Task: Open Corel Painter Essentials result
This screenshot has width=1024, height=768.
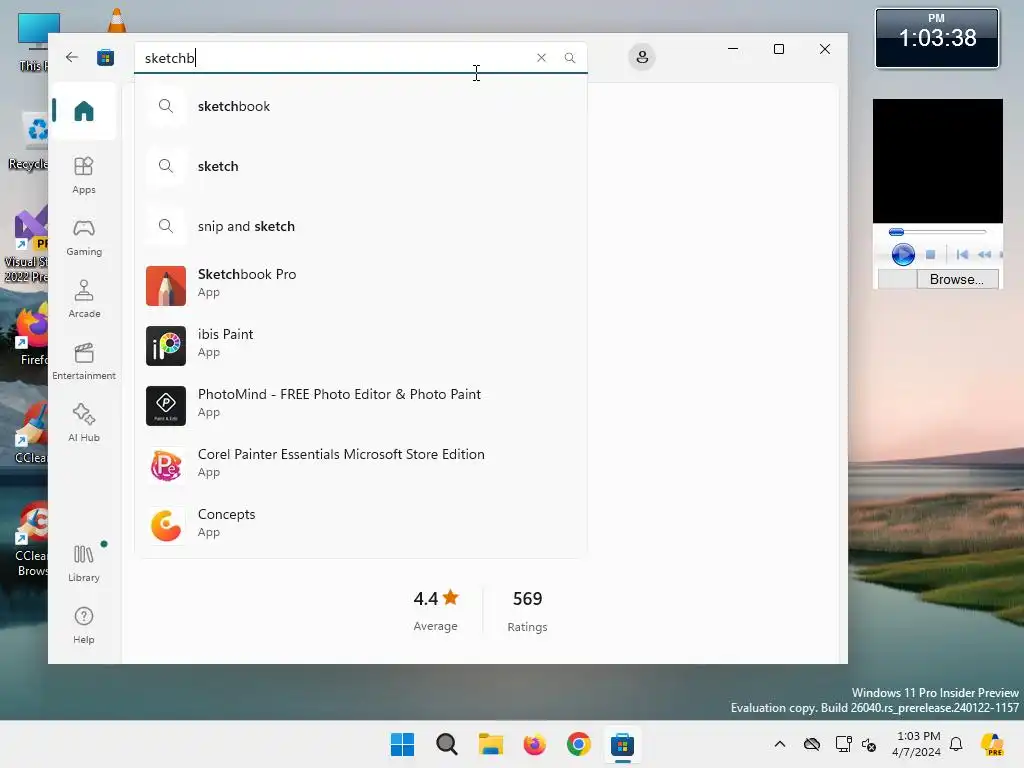Action: tap(360, 465)
